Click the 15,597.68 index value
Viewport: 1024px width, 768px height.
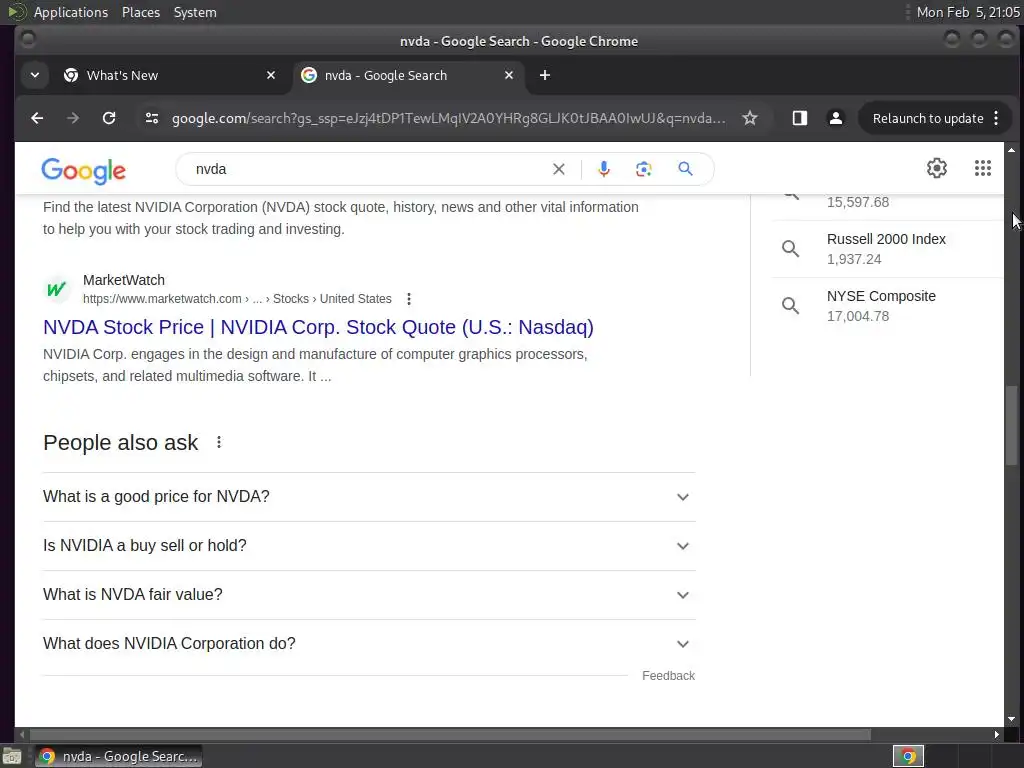[857, 202]
